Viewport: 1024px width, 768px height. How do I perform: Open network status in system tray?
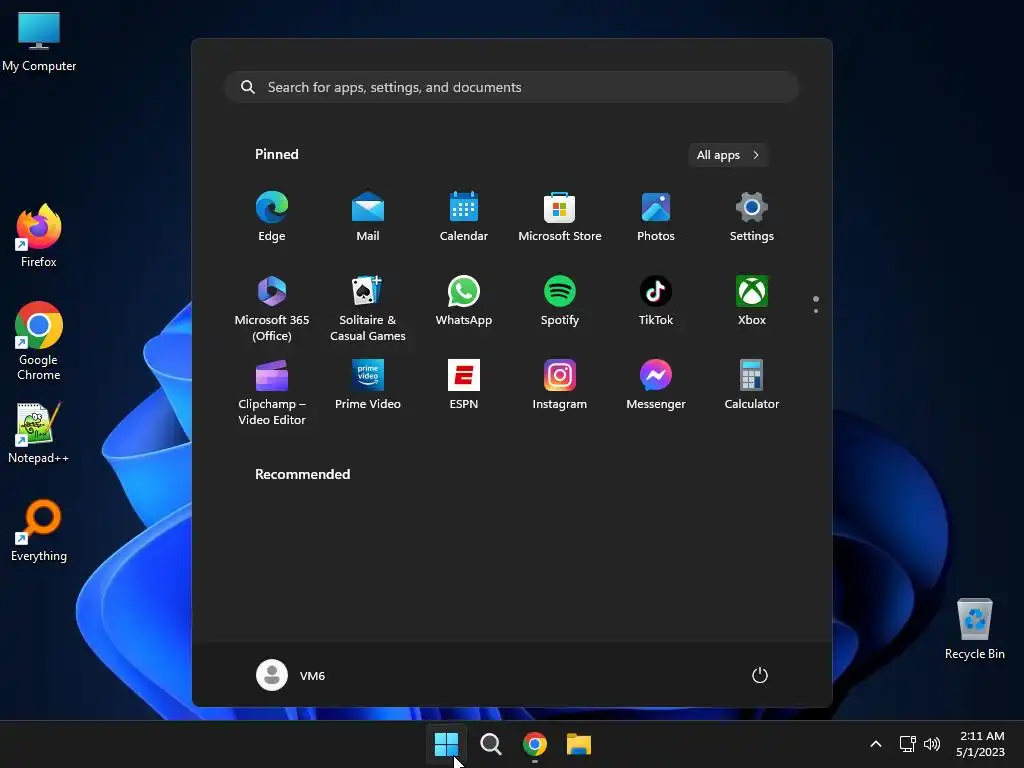tap(907, 744)
